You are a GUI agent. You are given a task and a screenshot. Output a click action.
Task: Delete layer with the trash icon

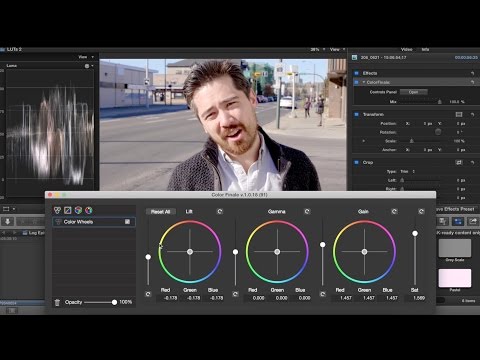pyautogui.click(x=57, y=302)
